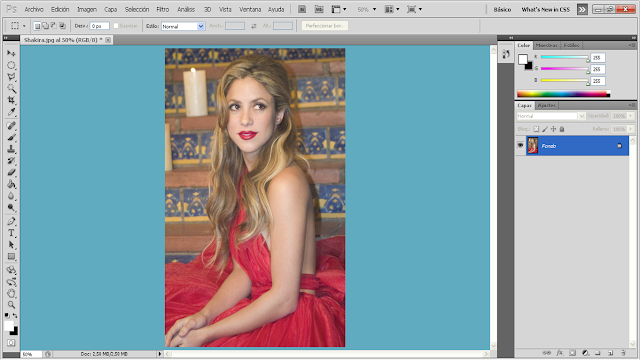The height and width of the screenshot is (360, 640).
Task: Delete layer with trash icon
Action: (623, 353)
